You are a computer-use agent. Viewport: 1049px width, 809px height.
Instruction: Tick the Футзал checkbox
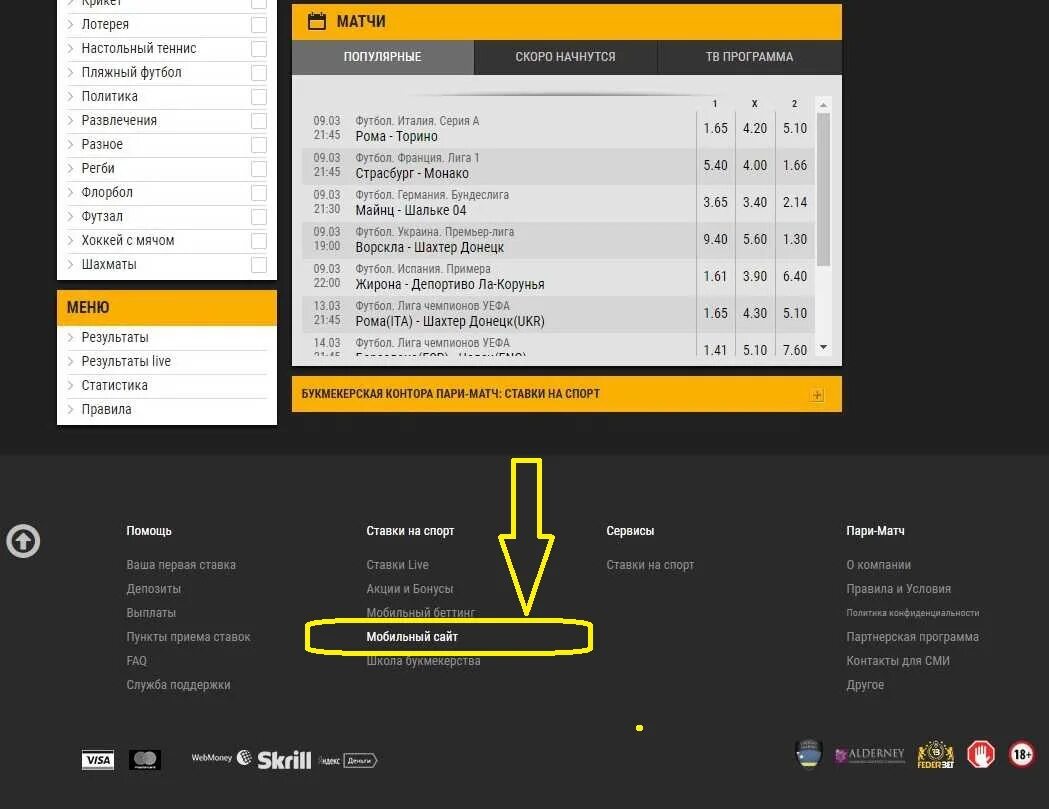(x=259, y=217)
